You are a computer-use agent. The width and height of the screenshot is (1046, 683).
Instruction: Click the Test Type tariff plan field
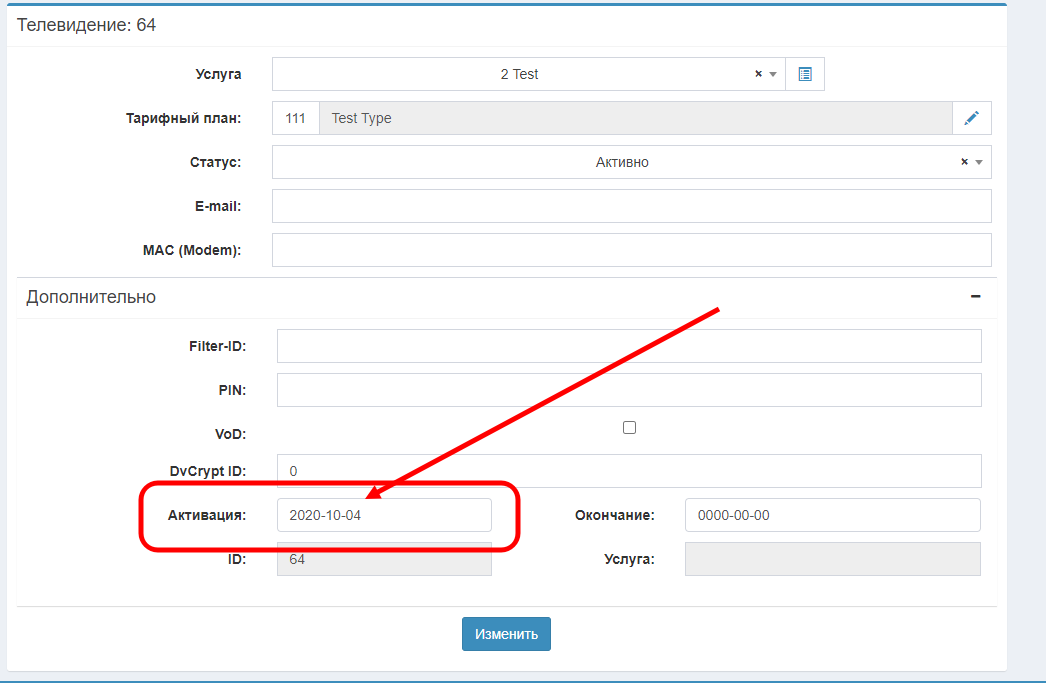(634, 118)
